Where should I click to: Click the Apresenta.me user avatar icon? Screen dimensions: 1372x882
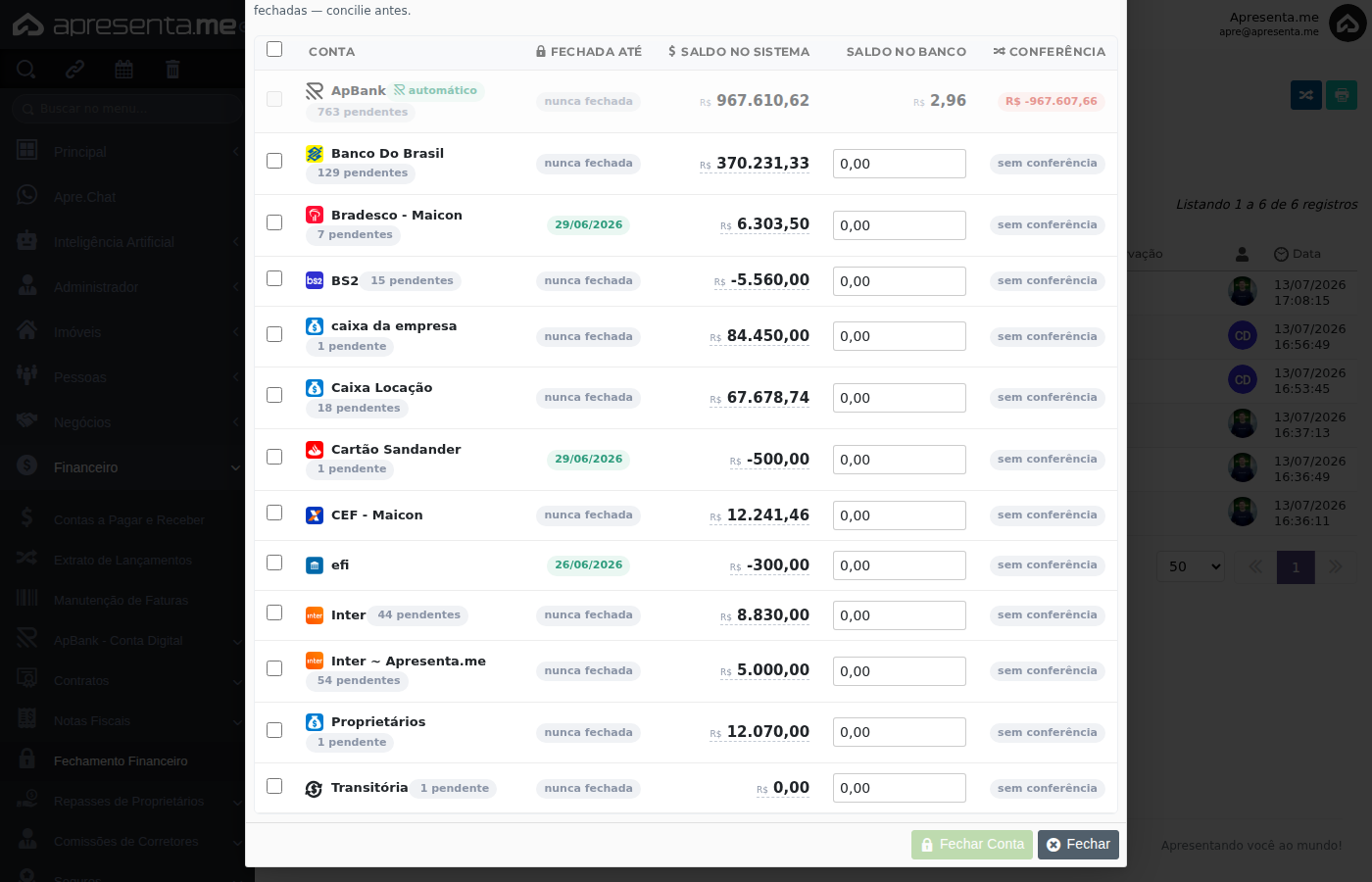[1347, 24]
